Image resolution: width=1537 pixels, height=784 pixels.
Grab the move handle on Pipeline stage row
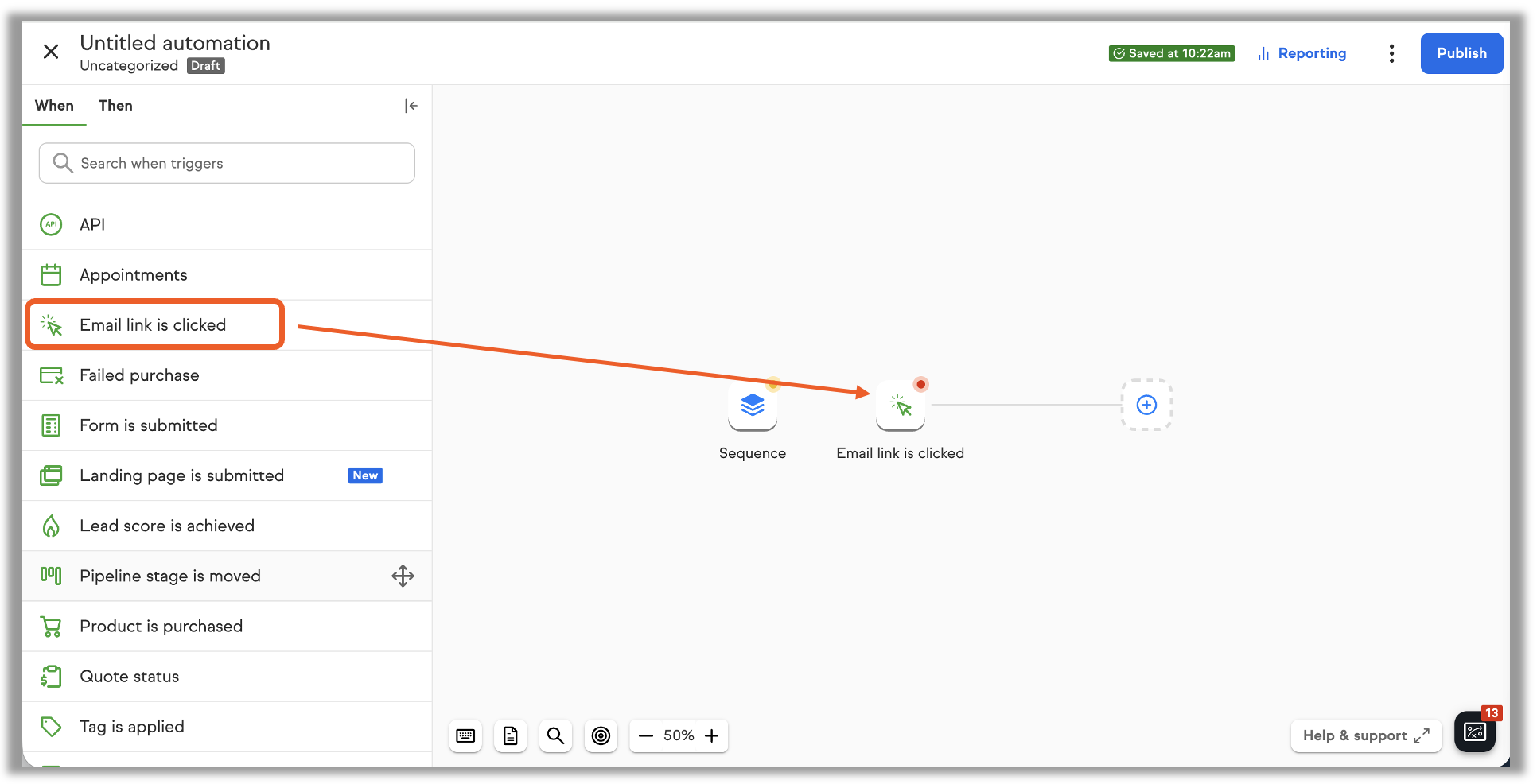[403, 576]
